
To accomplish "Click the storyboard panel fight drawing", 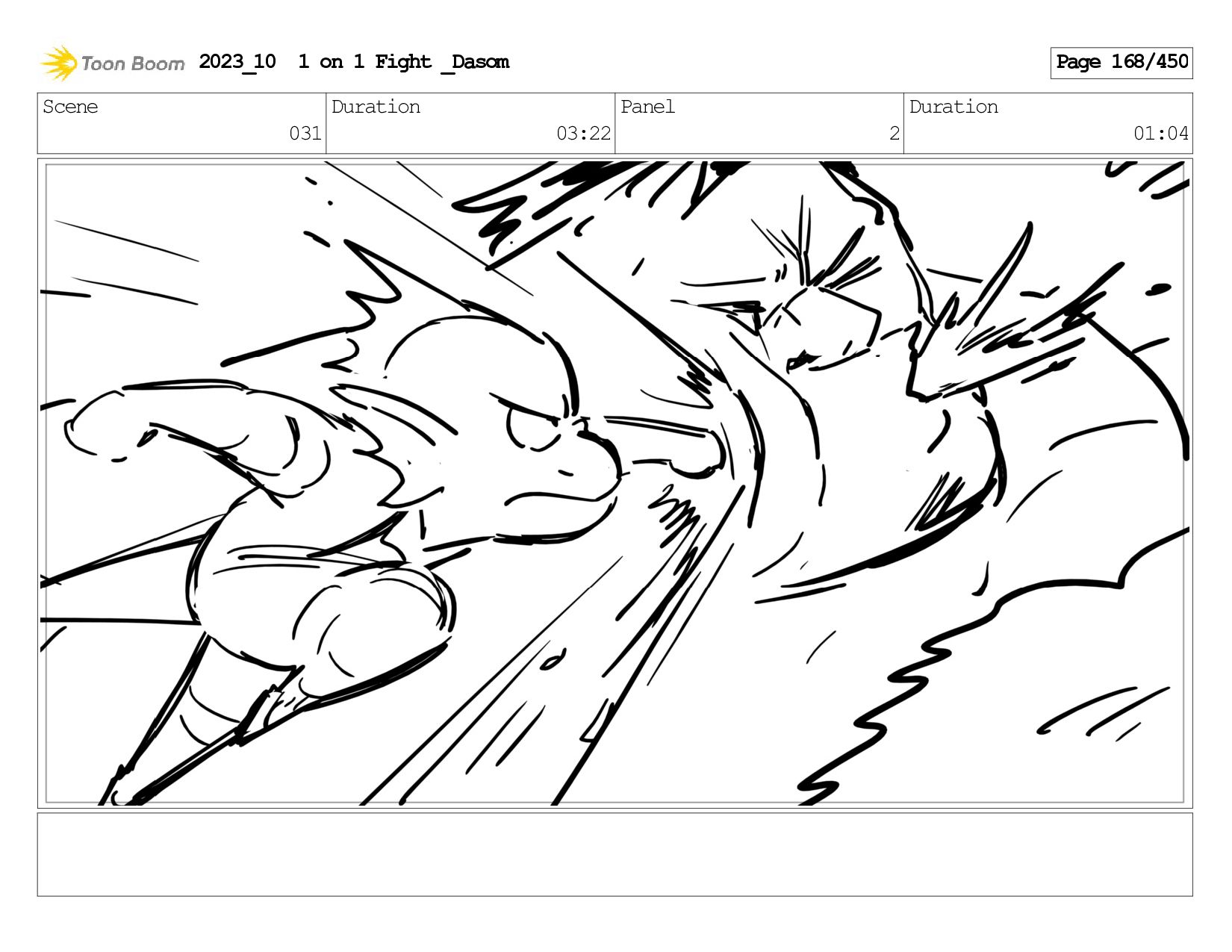I will [x=615, y=483].
